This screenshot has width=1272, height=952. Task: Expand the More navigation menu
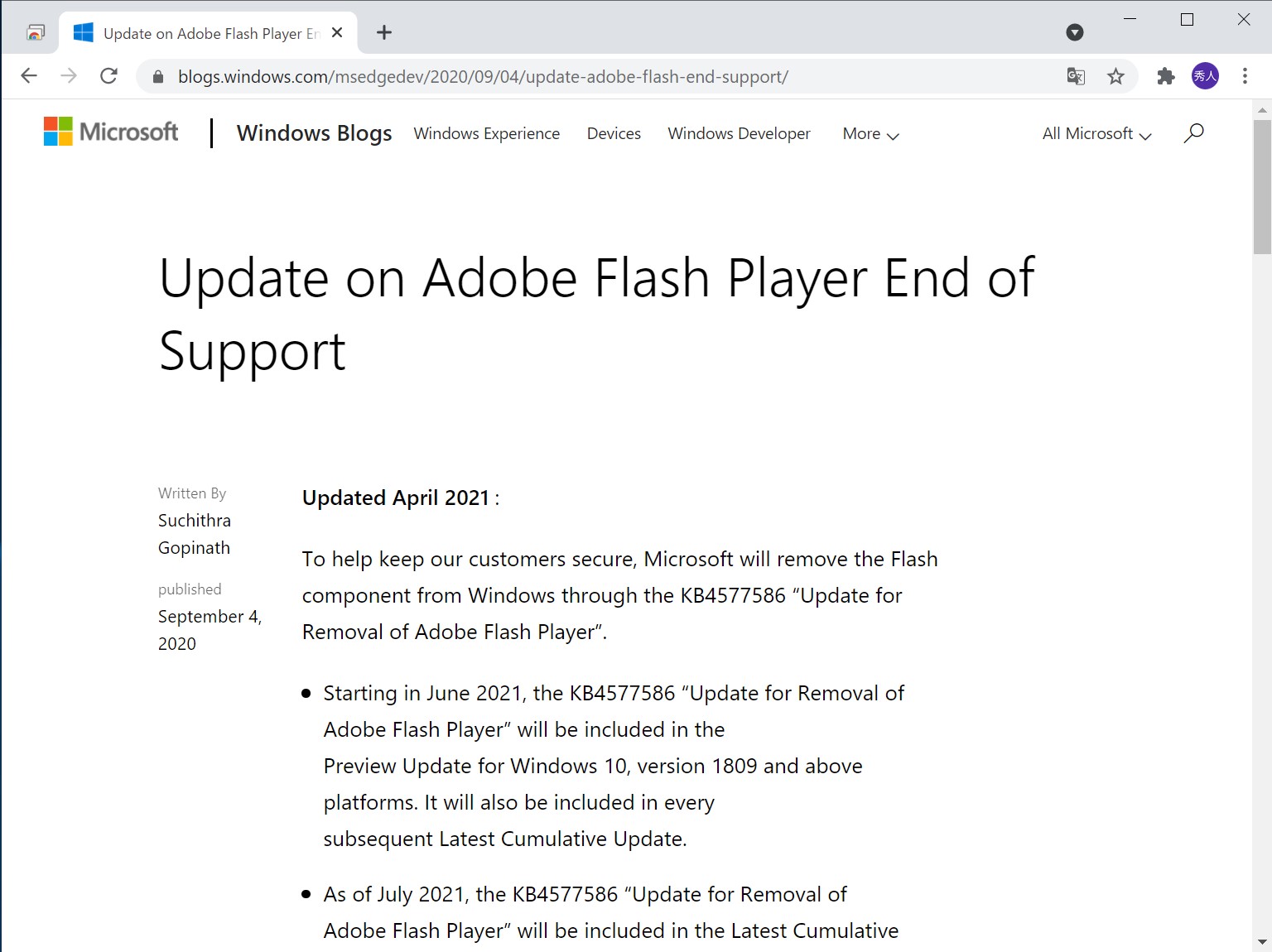(x=870, y=134)
